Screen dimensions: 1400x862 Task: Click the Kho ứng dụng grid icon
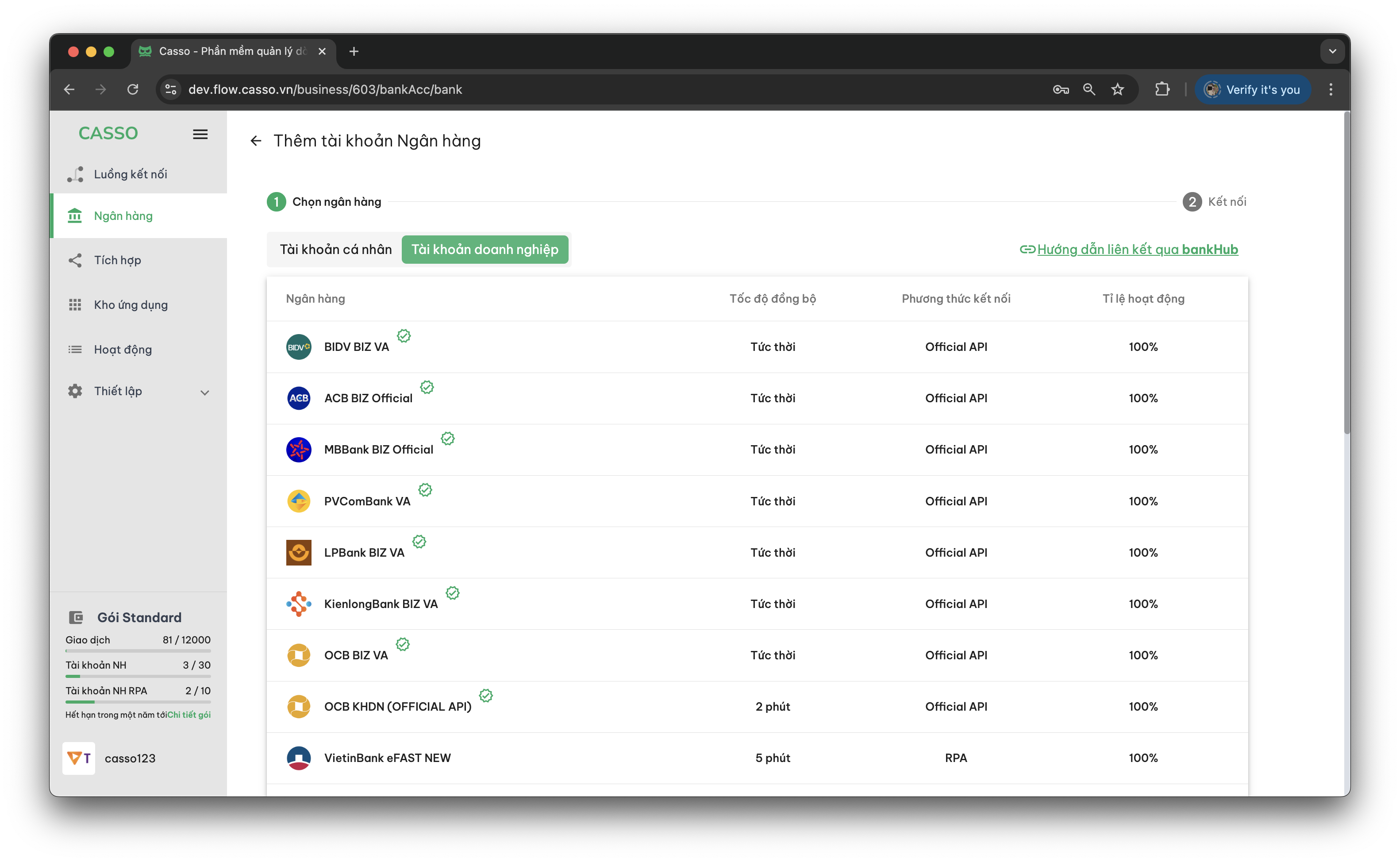tap(75, 304)
